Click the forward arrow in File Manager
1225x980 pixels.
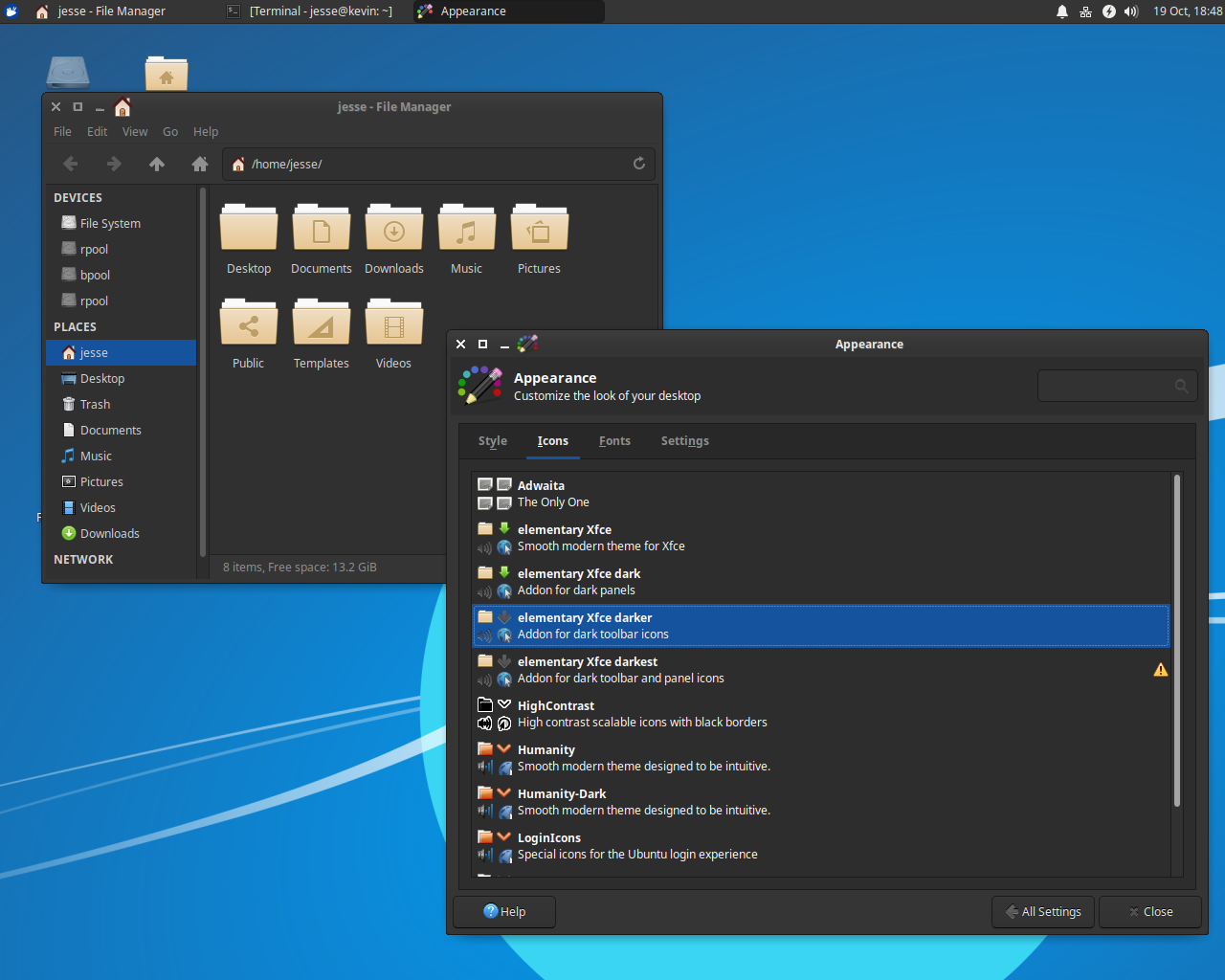pos(114,164)
